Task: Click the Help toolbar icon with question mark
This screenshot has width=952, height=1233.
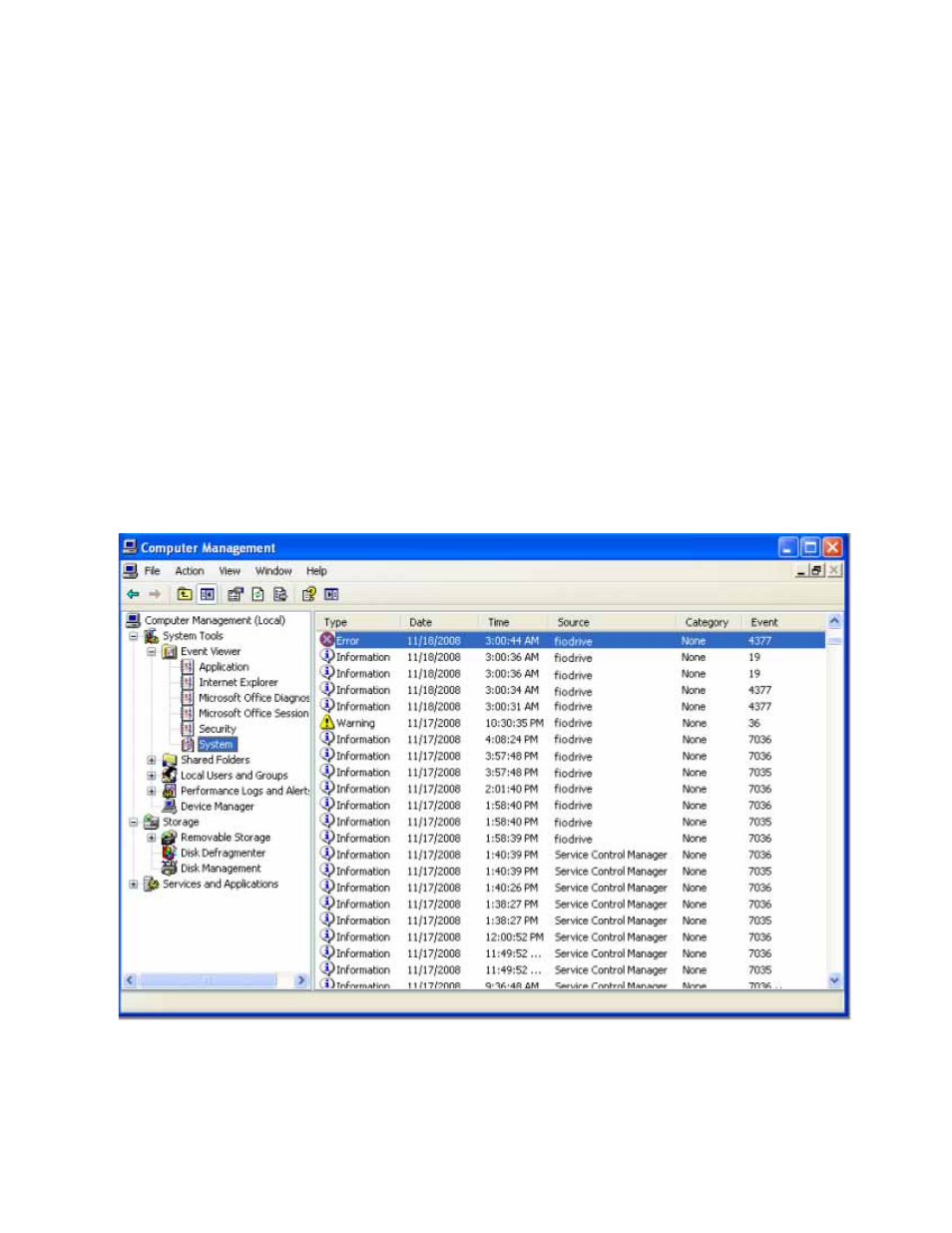Action: [x=309, y=594]
